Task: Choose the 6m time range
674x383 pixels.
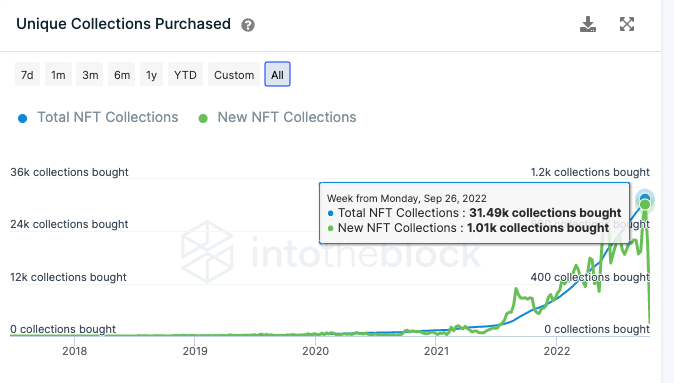Action: (122, 74)
